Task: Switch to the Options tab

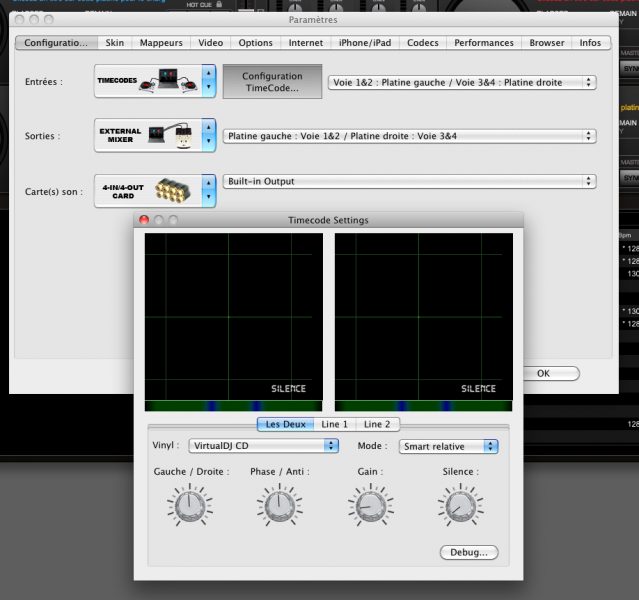Action: pyautogui.click(x=256, y=43)
